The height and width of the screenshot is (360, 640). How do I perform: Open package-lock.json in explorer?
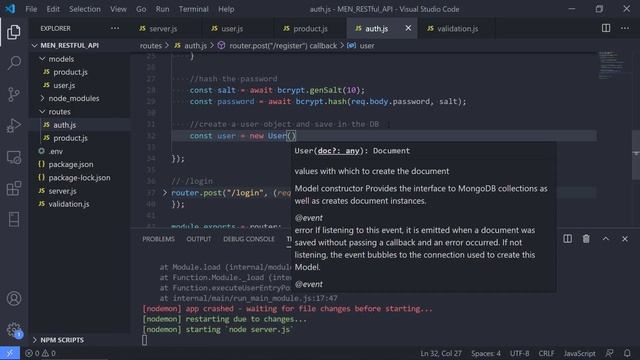tap(80, 178)
